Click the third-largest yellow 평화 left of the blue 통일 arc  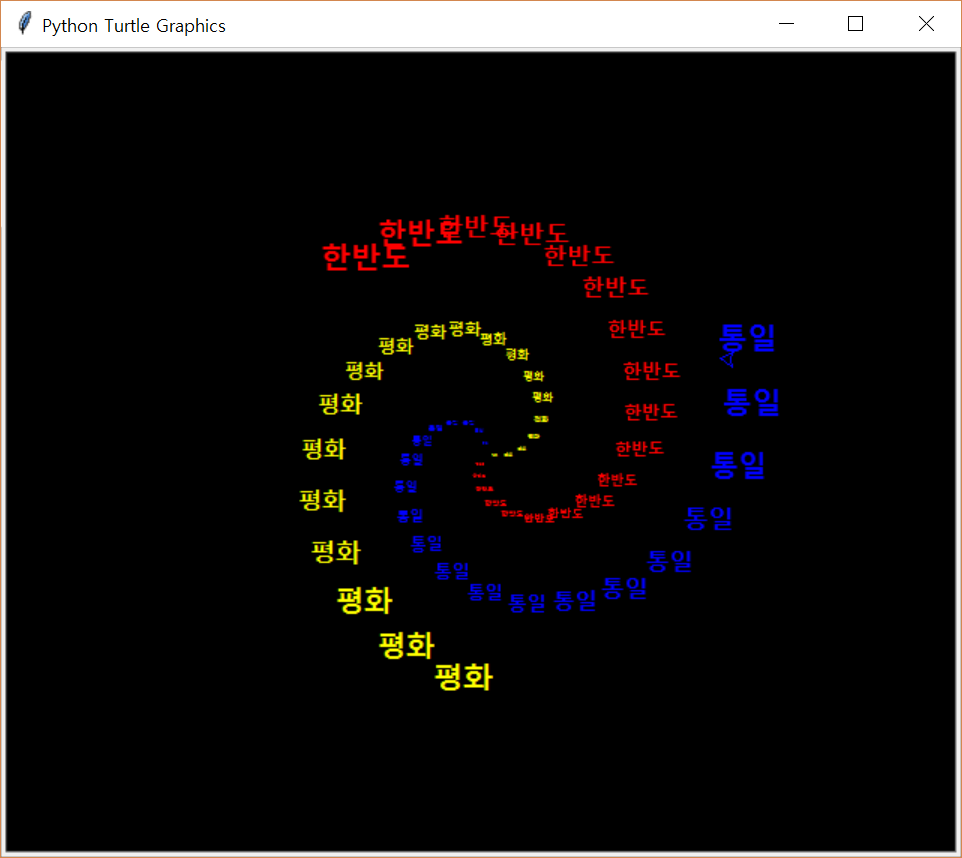pos(364,601)
